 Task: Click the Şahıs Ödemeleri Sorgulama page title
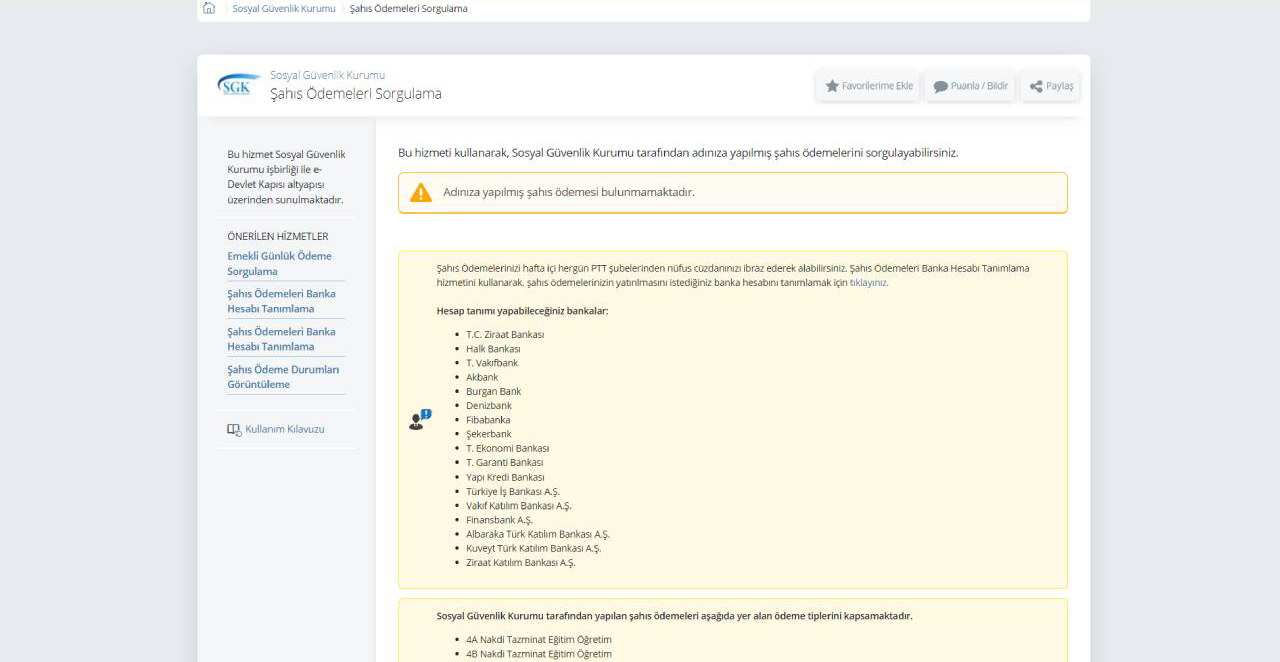[355, 94]
